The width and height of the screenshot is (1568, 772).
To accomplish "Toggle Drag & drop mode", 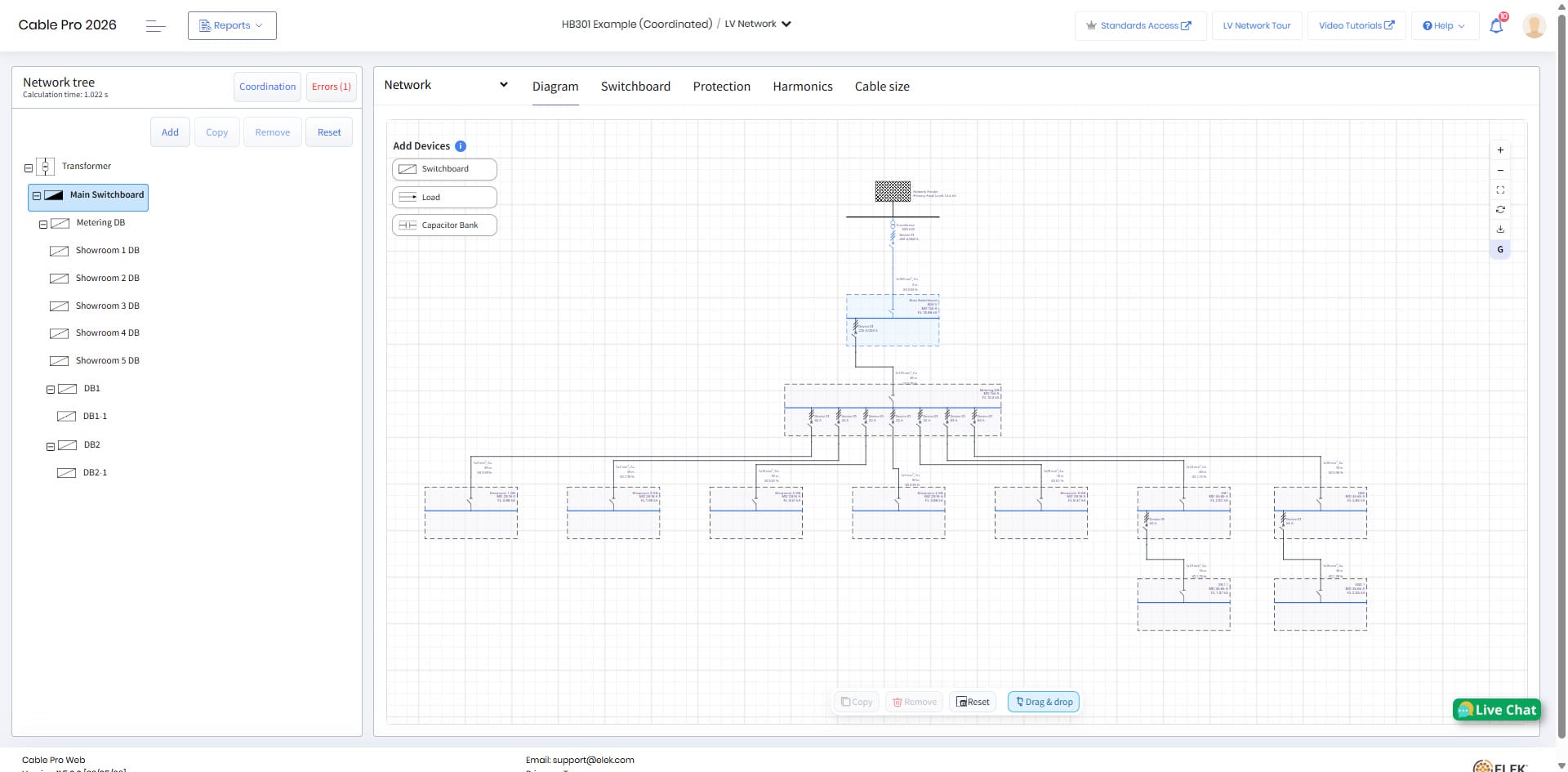I will 1044,702.
